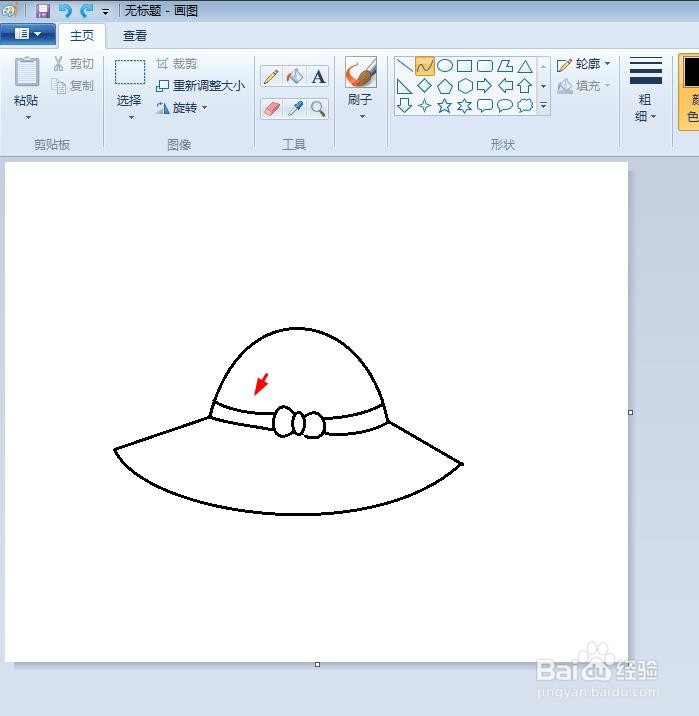Select the Rounded rectangular callout shape
The height and width of the screenshot is (716, 699).
coord(485,105)
